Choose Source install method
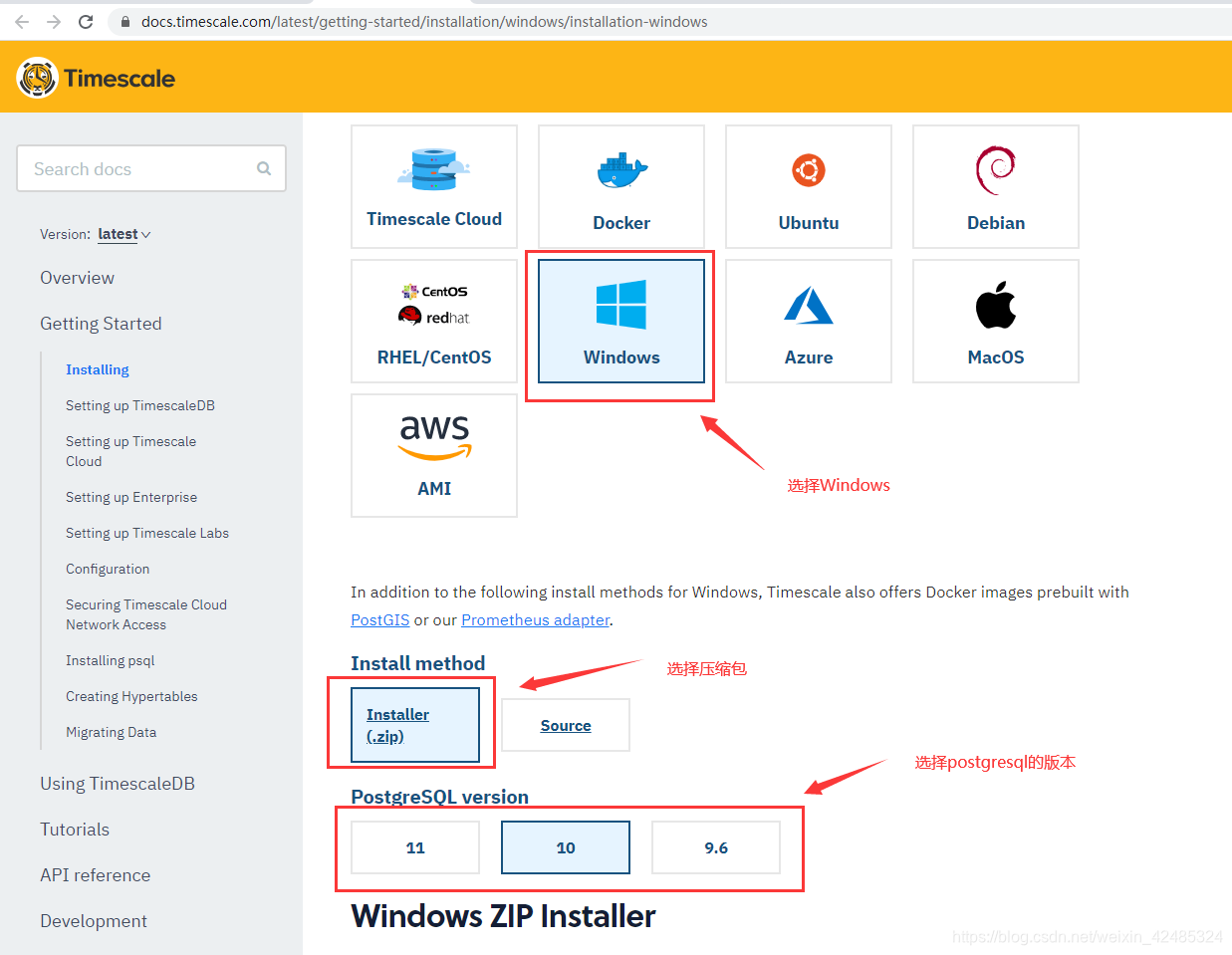 [566, 725]
